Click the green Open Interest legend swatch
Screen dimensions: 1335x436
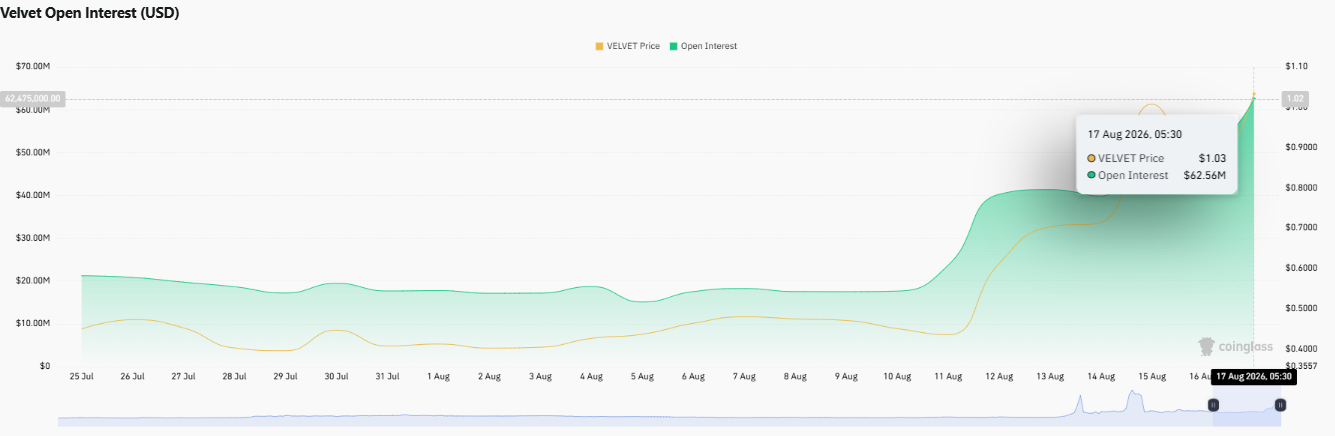tap(674, 46)
